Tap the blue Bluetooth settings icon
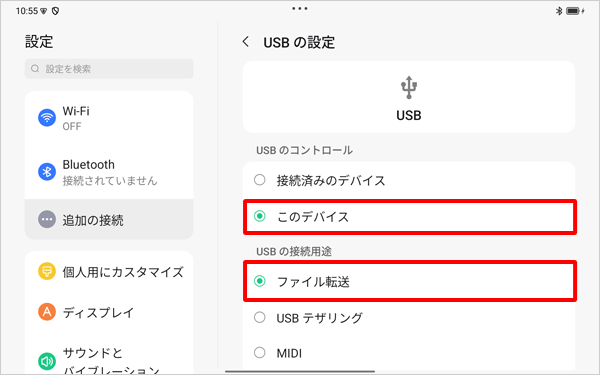The image size is (600, 375). pos(47,171)
